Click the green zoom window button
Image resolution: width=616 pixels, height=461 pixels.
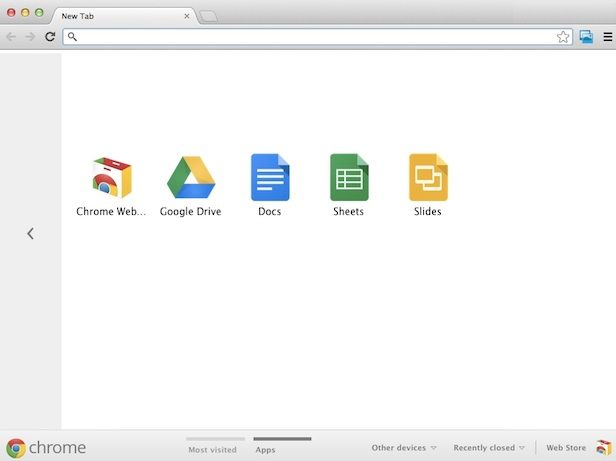pyautogui.click(x=39, y=13)
